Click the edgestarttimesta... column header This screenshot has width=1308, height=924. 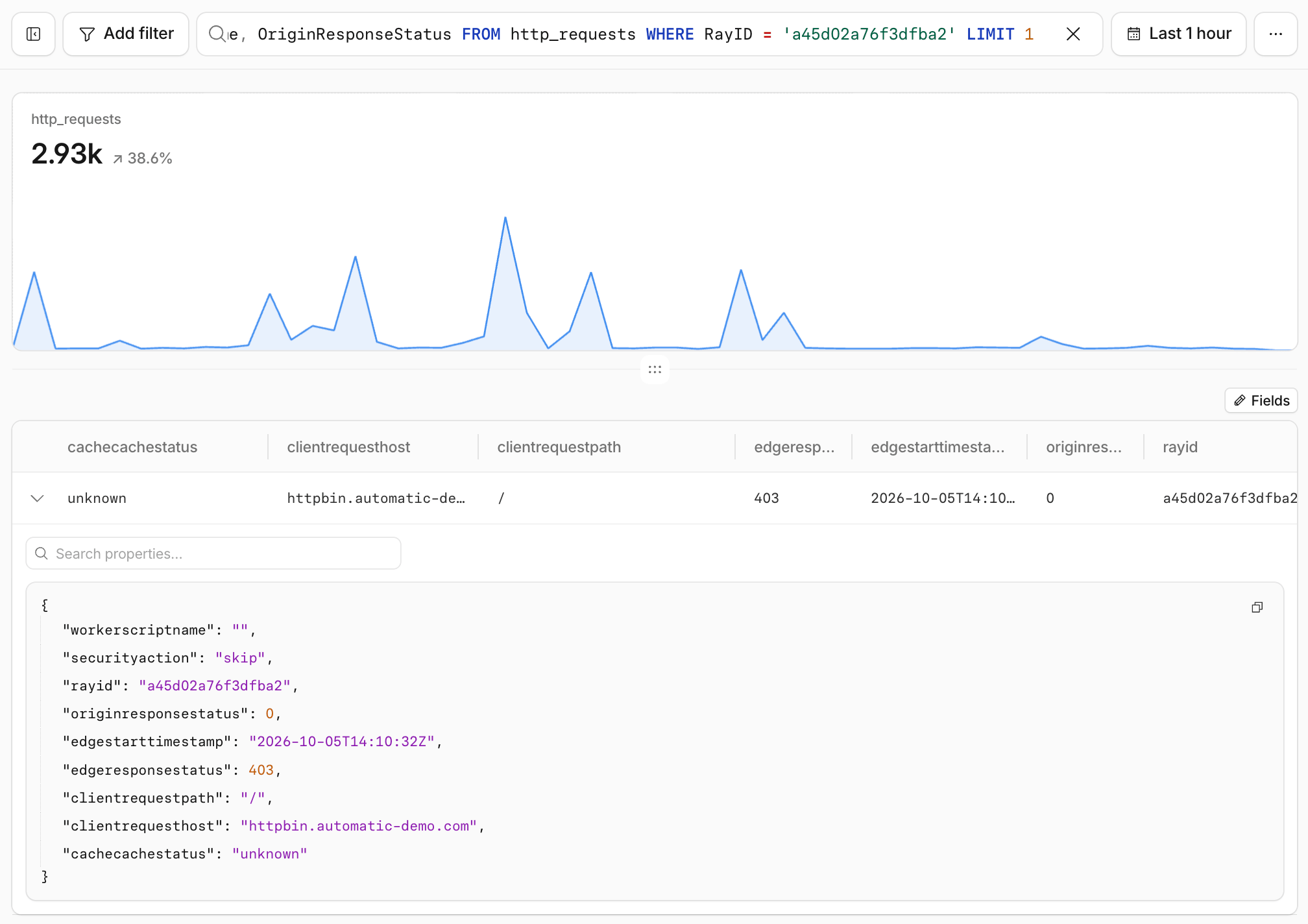point(938,447)
